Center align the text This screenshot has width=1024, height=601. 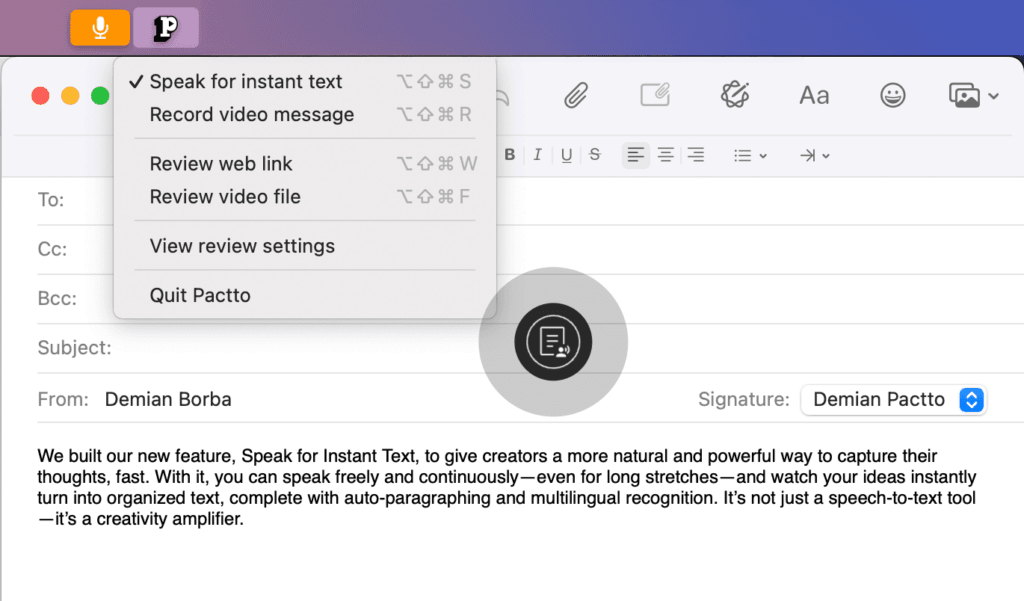tap(665, 155)
